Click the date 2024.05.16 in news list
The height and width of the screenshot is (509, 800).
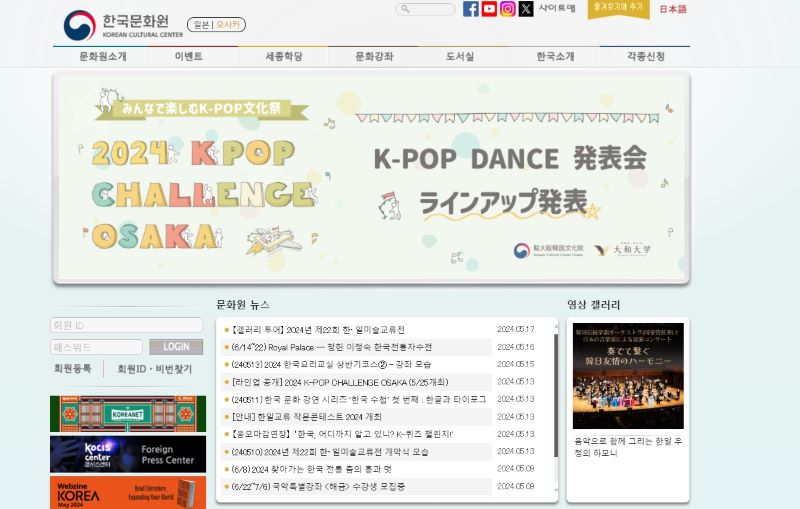[515, 347]
